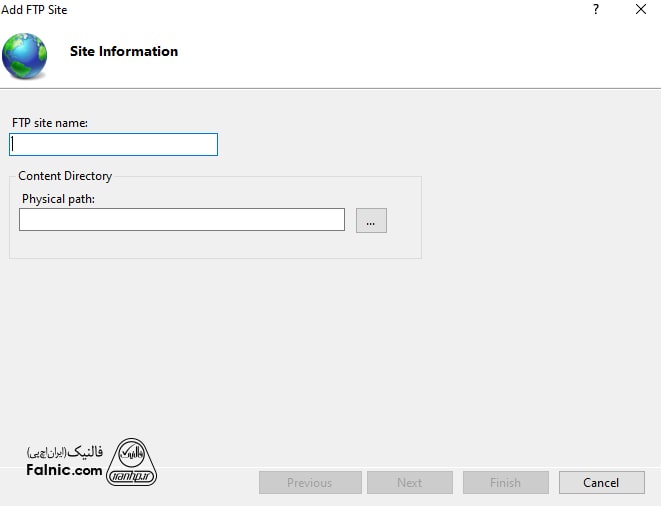Click the Previous button
This screenshot has width=666, height=506.
309,483
